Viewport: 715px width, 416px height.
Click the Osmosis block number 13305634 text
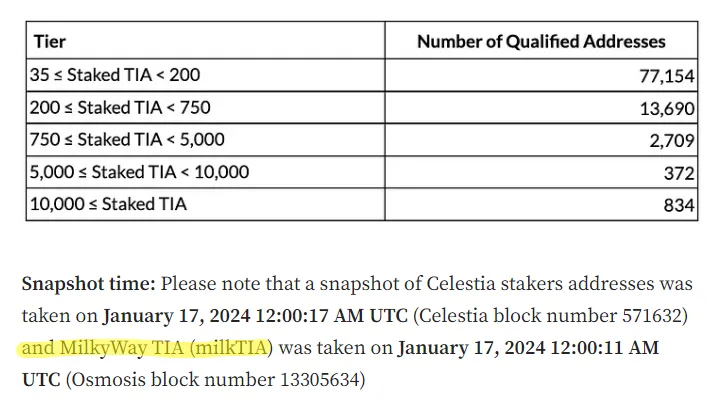tap(215, 380)
